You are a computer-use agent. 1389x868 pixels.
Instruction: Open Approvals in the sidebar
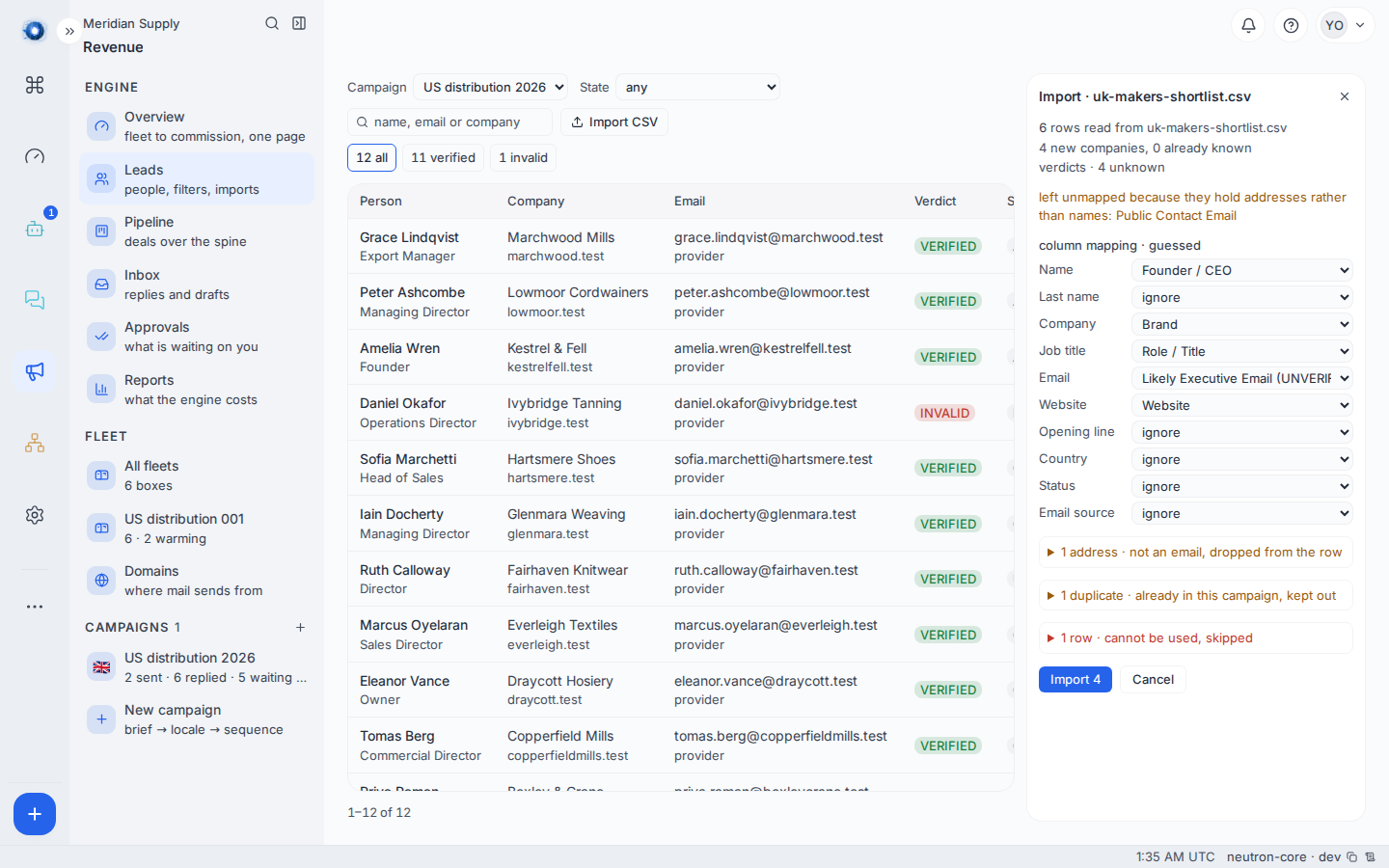pyautogui.click(x=197, y=337)
